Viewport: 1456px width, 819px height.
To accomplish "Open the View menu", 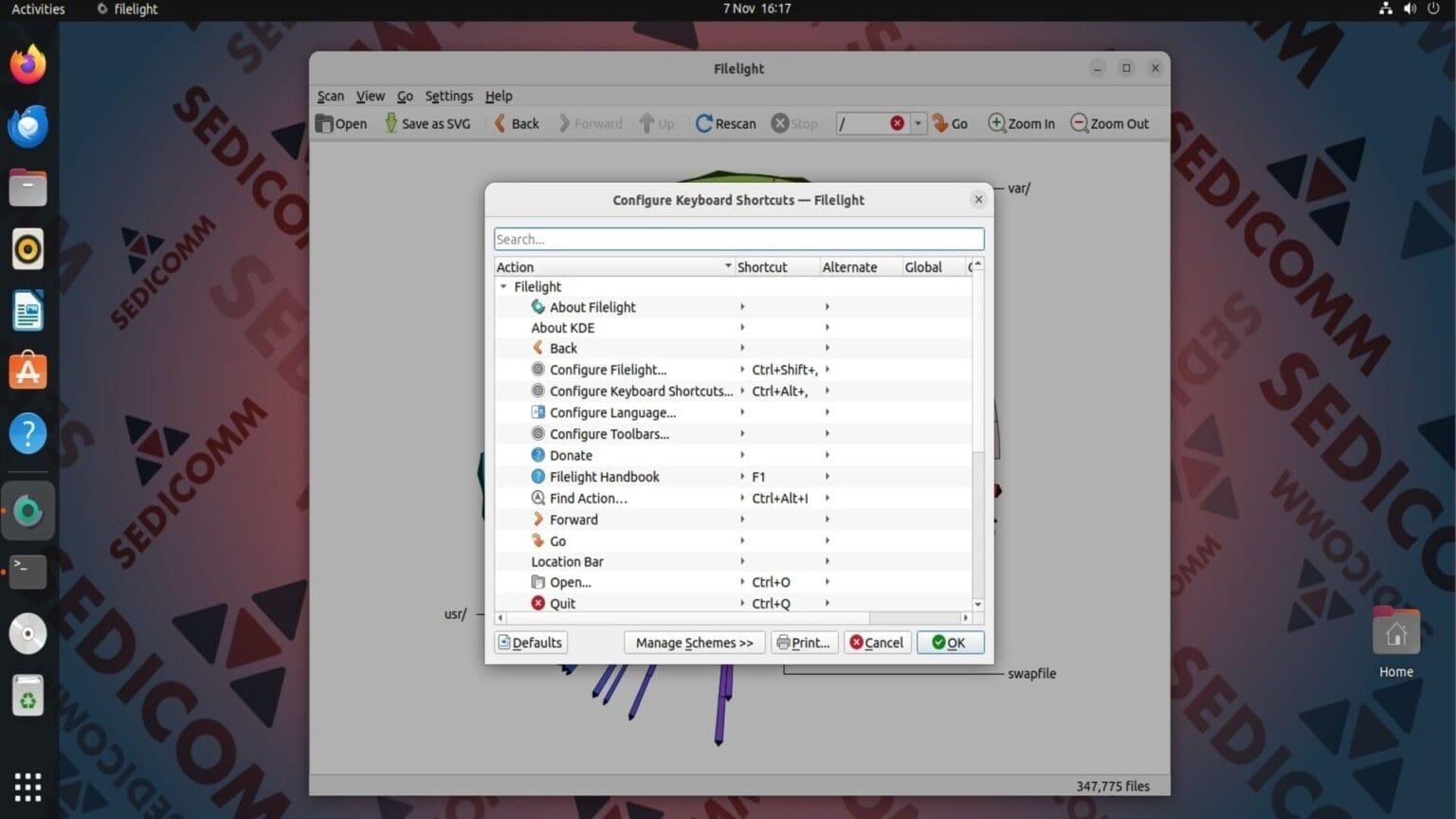I will [371, 96].
